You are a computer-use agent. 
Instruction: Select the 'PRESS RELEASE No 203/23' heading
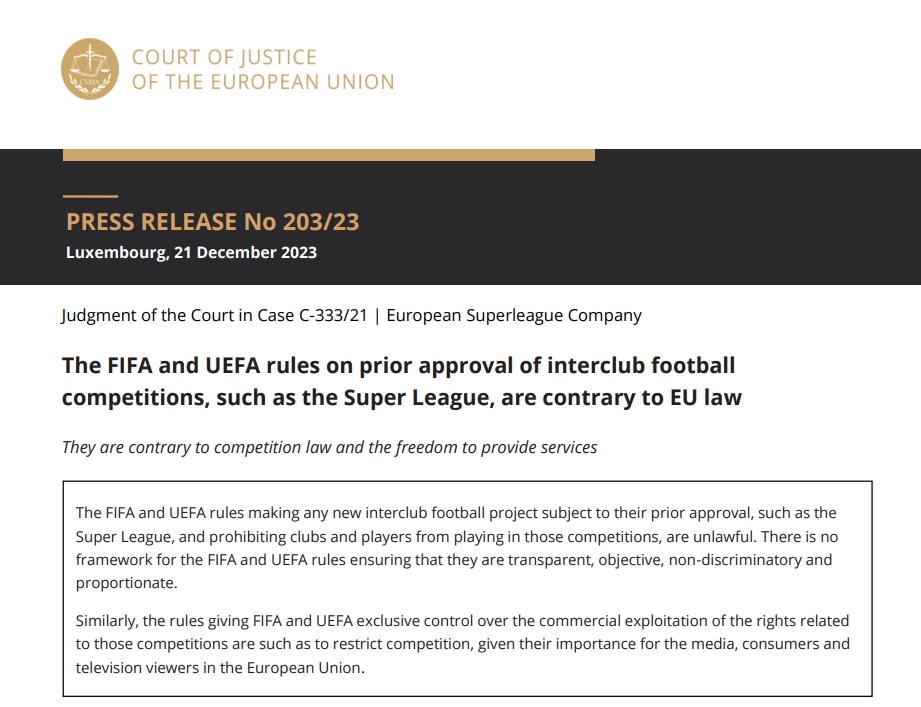(212, 222)
